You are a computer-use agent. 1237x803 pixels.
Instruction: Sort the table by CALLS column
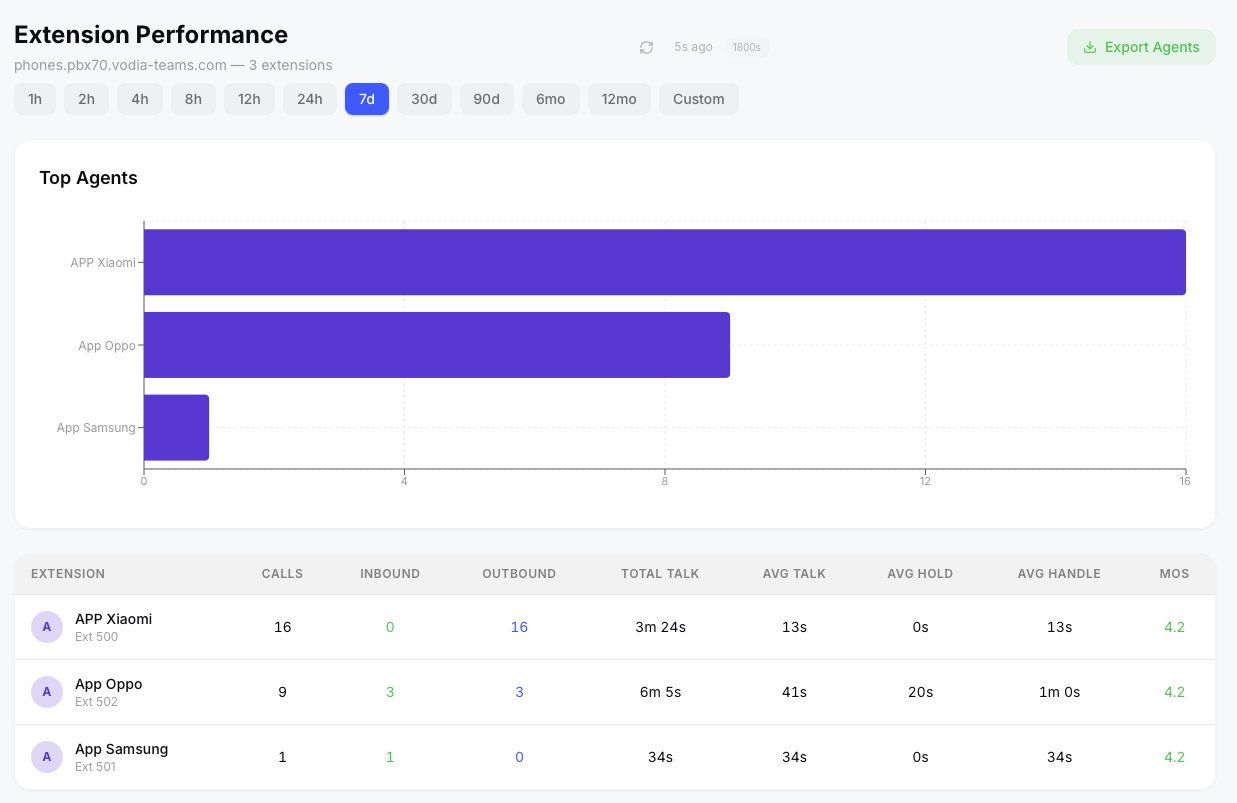(x=282, y=573)
